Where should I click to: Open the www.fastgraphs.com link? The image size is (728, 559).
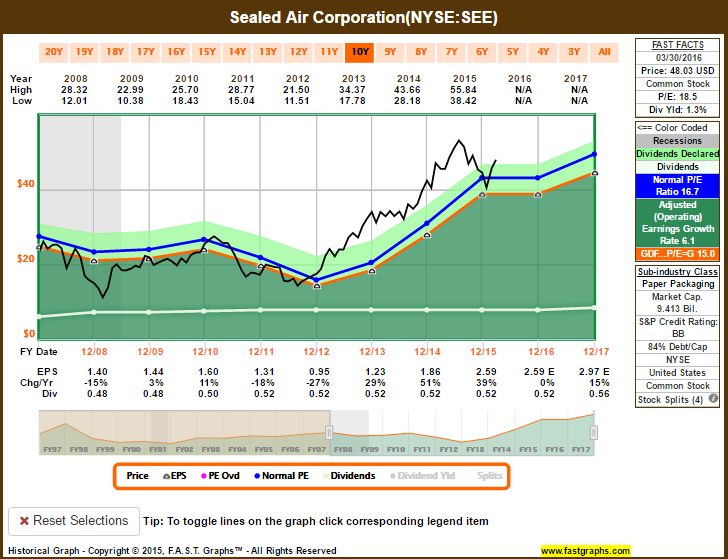585,551
